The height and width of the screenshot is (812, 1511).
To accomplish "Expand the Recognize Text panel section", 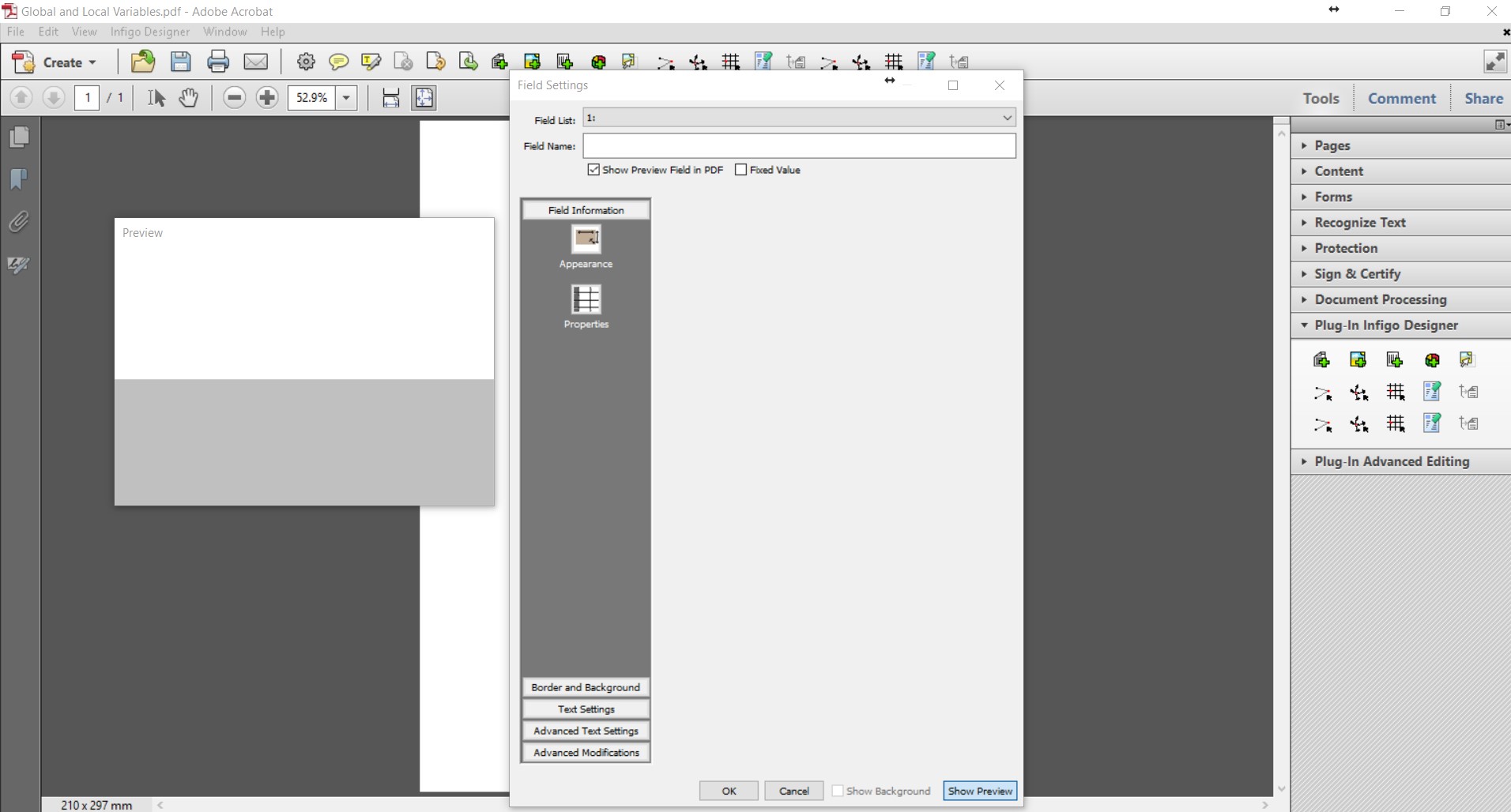I will [x=1359, y=223].
